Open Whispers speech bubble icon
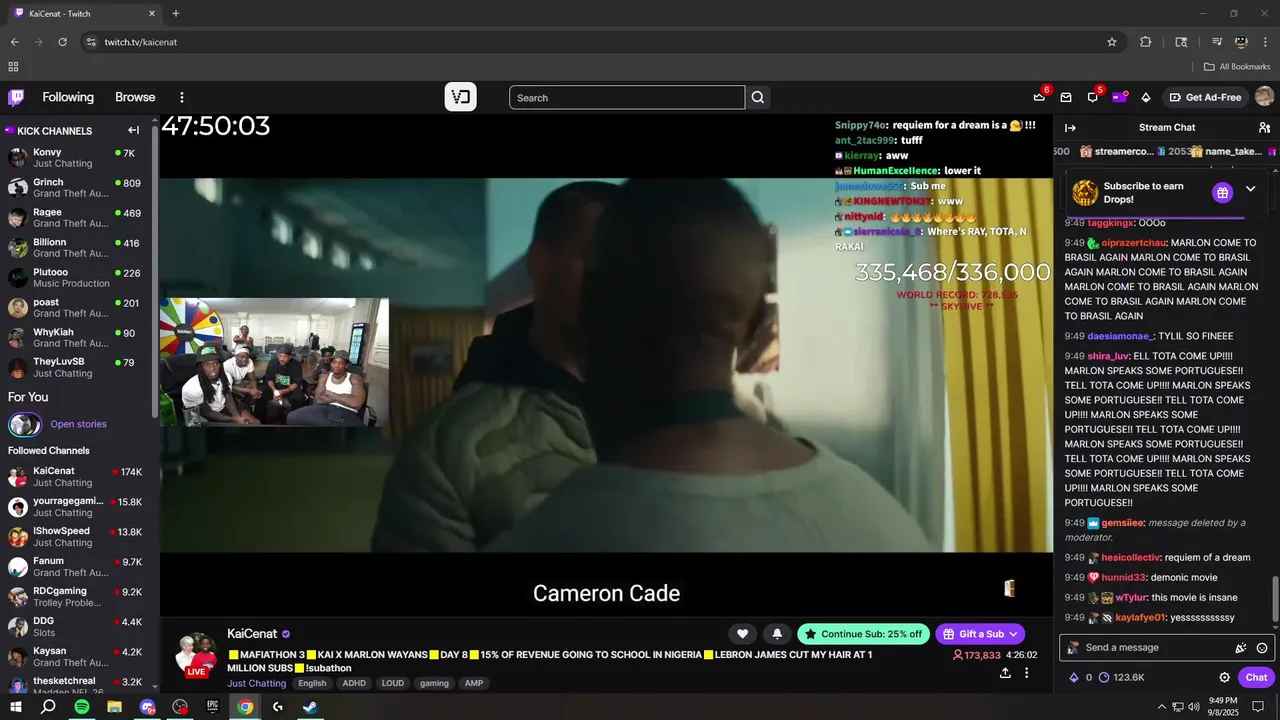This screenshot has height=720, width=1280. click(1093, 97)
